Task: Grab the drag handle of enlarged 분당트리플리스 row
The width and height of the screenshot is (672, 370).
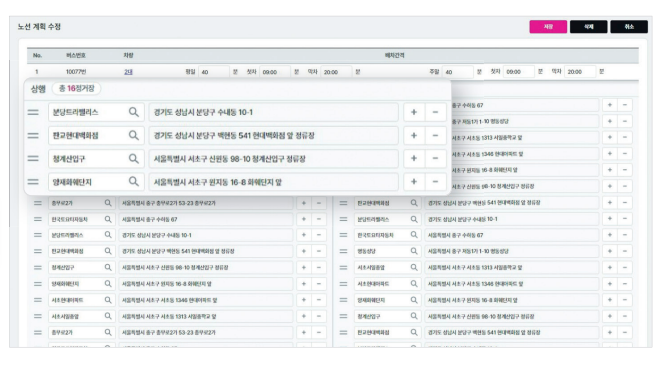Action: click(x=33, y=112)
